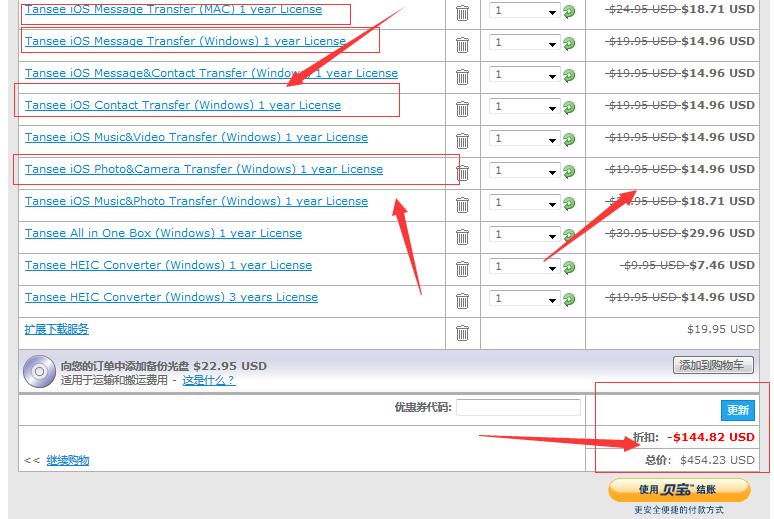Image resolution: width=774 pixels, height=519 pixels.
Task: Open Tansee iOS Message&Contact Transfer link
Action: pos(211,73)
